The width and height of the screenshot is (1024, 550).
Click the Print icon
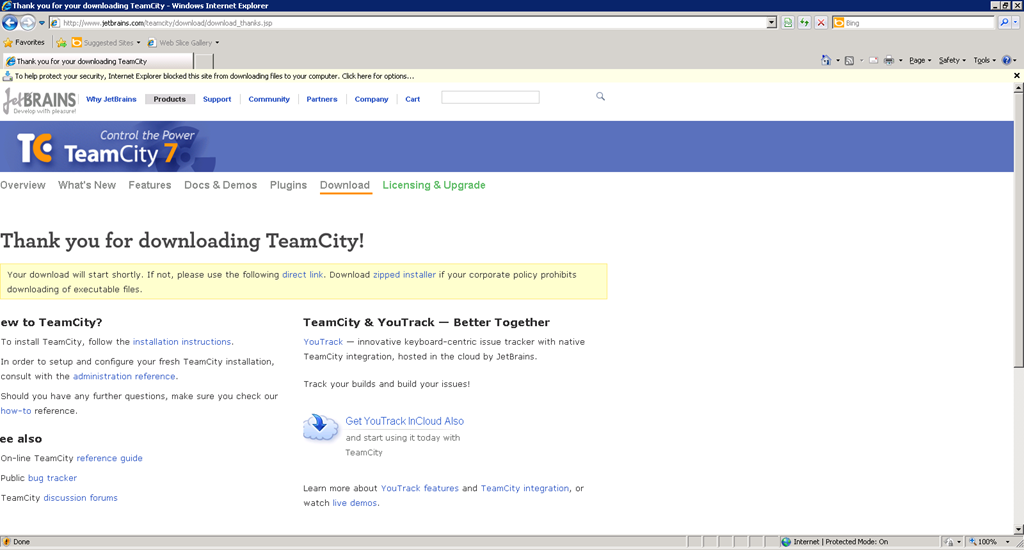[x=889, y=61]
